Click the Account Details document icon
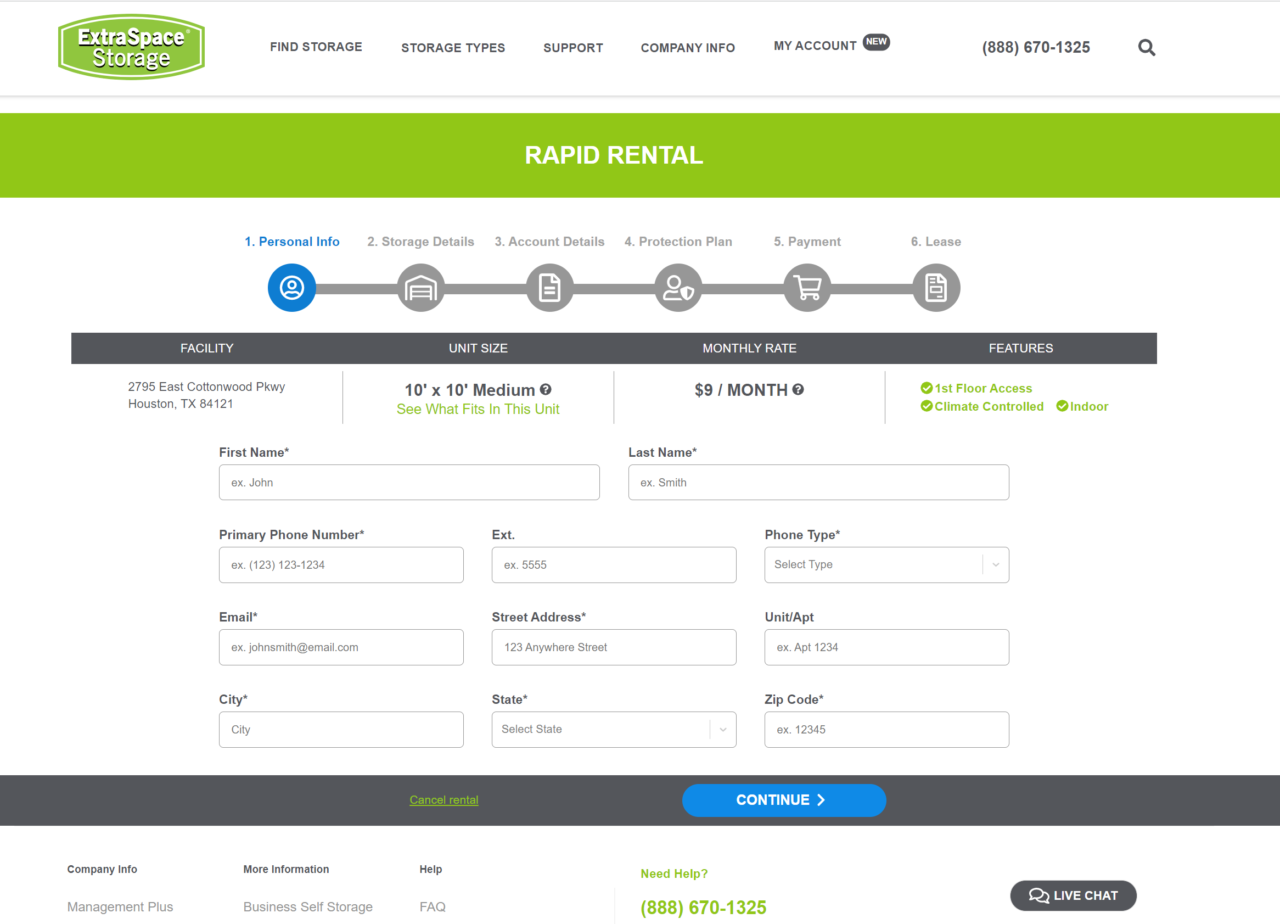The height and width of the screenshot is (924, 1280). 549,287
